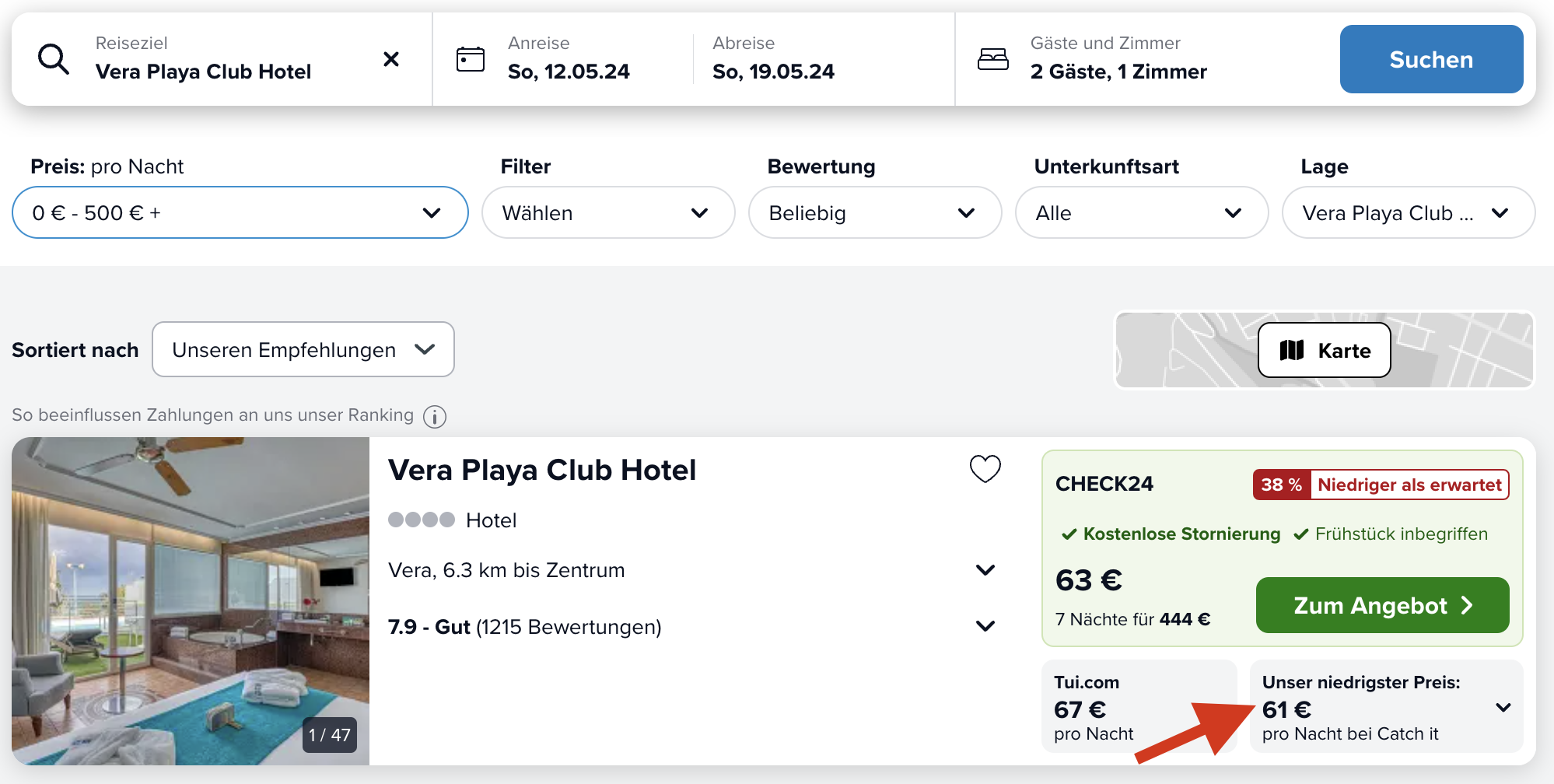
Task: Open the calendar icon for Anreise
Action: 470,59
